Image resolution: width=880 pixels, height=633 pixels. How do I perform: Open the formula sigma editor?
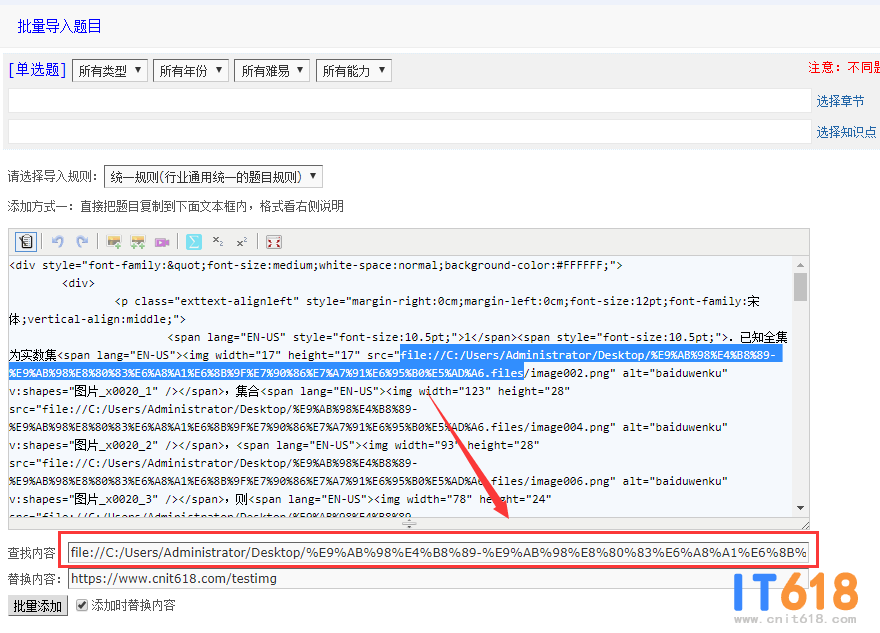point(194,242)
